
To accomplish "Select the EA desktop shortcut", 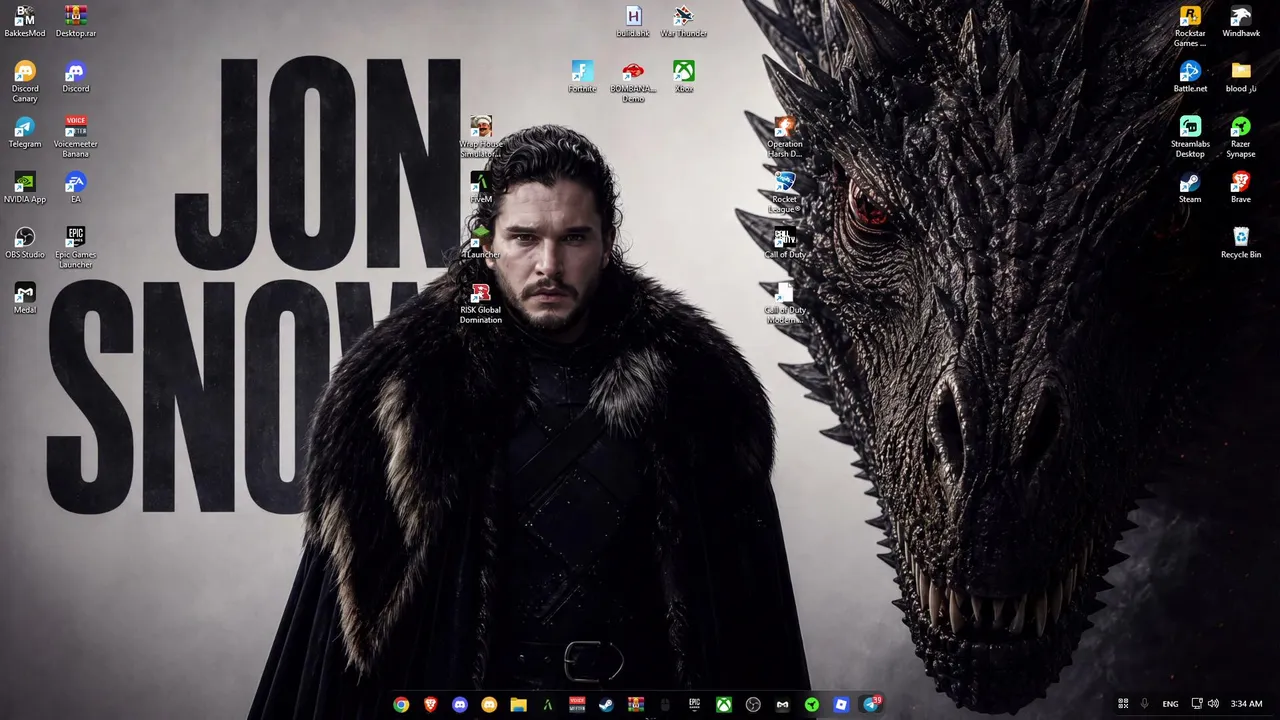I will click(x=76, y=188).
